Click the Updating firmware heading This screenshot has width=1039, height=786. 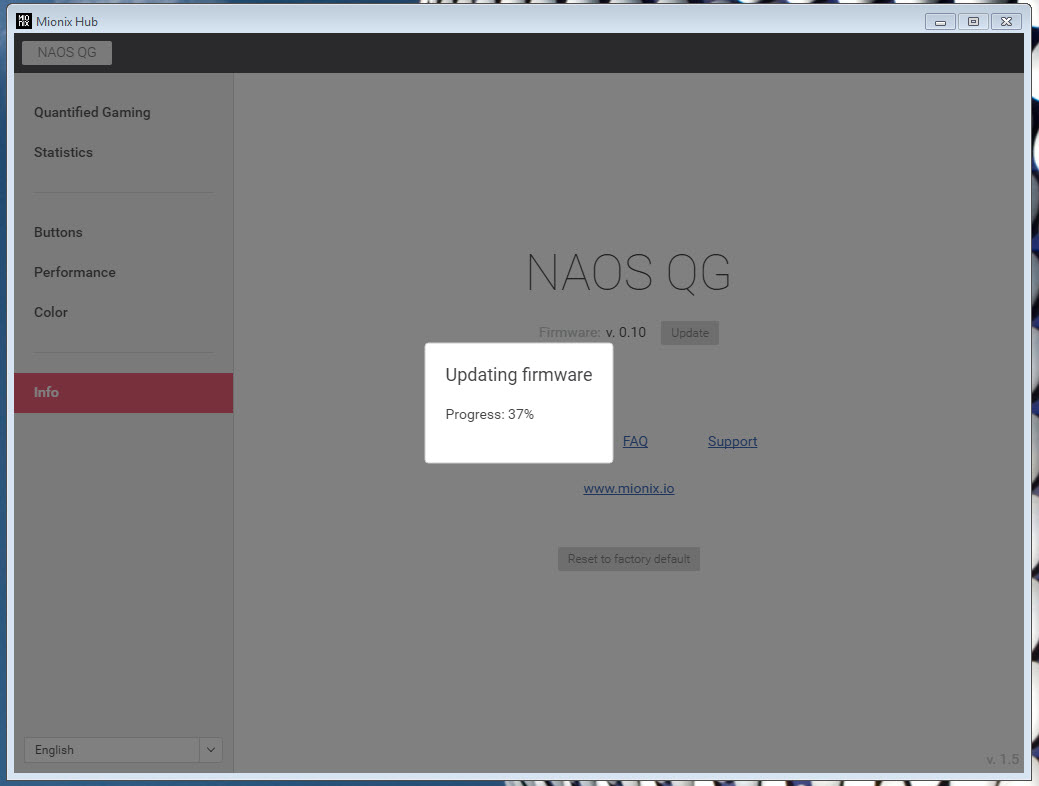(519, 374)
